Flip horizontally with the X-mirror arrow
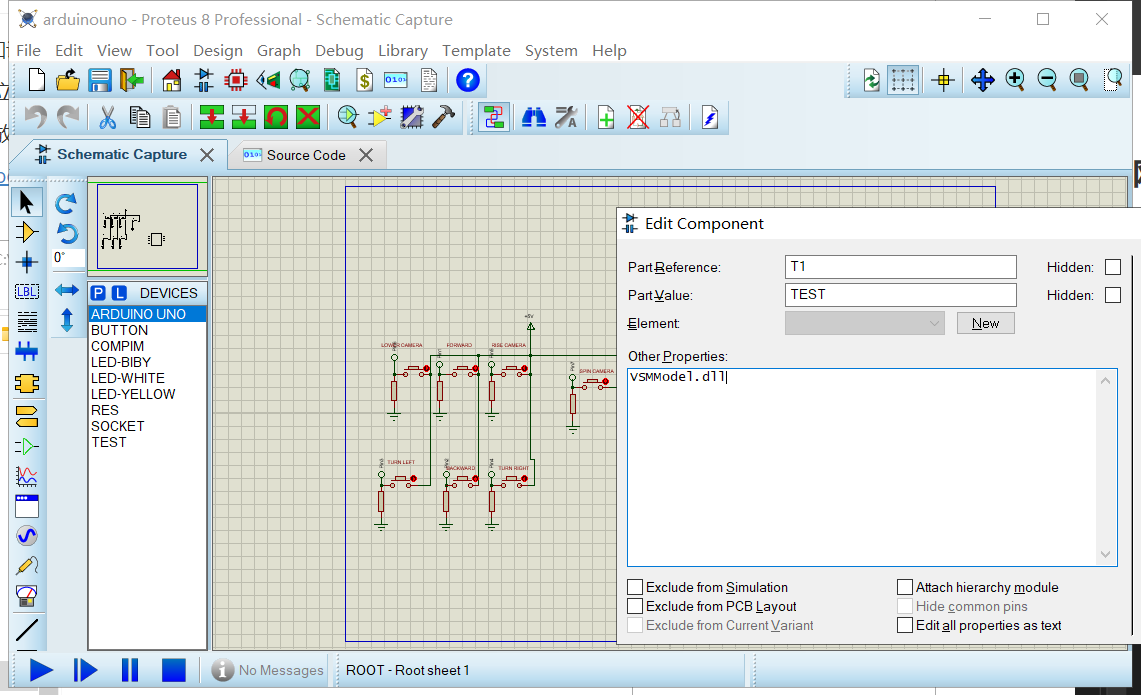This screenshot has height=695, width=1141. click(67, 290)
